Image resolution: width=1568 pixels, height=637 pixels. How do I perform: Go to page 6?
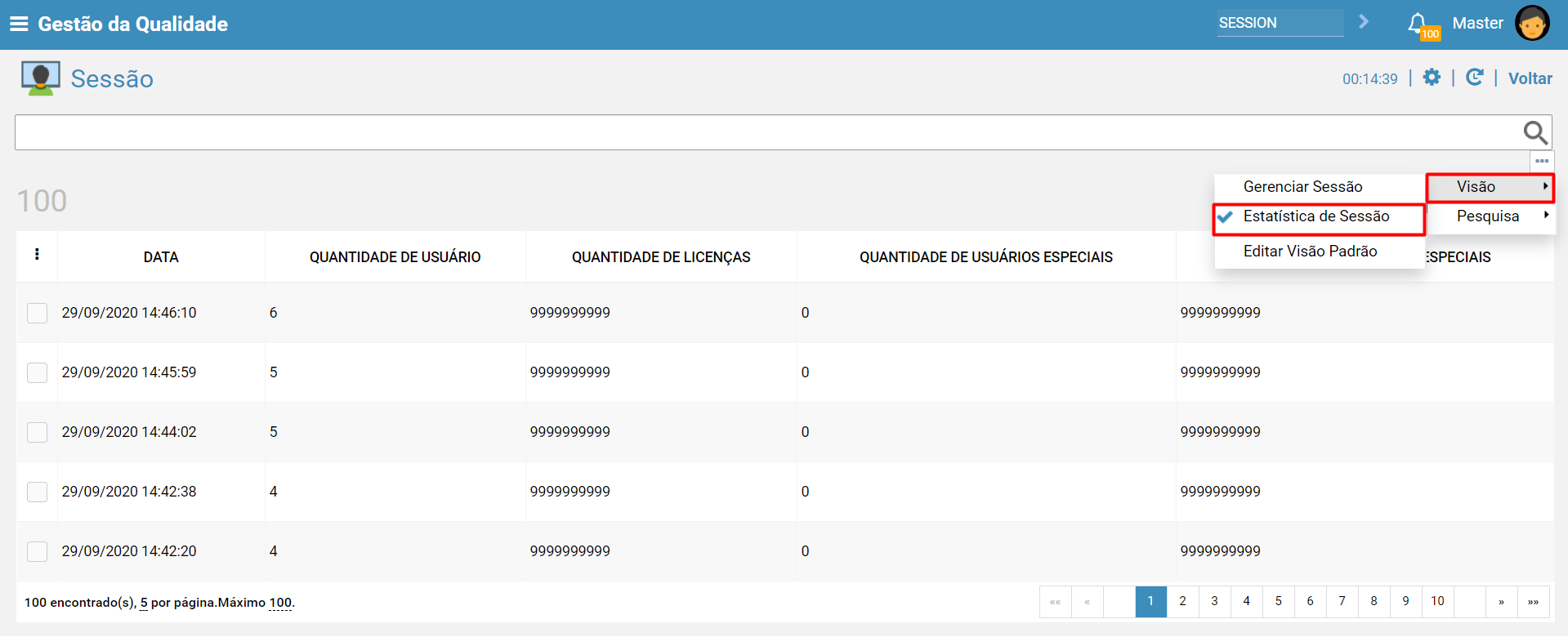click(1310, 601)
